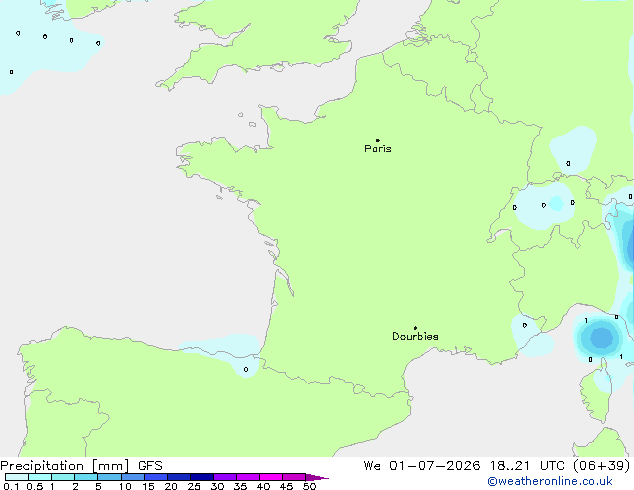Click the forecast date 'We 01-07-2026' text
This screenshot has width=634, height=490.
(x=422, y=466)
